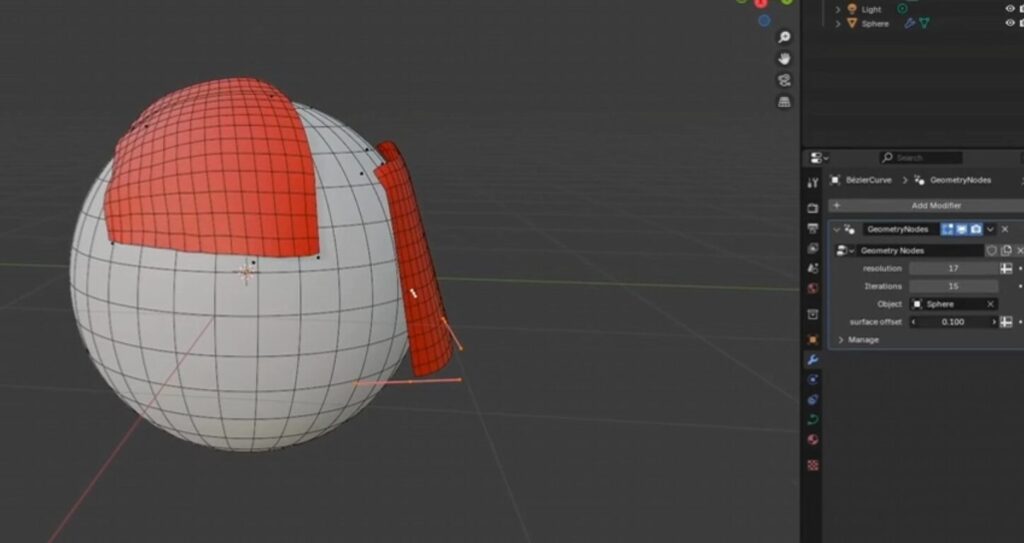Image resolution: width=1024 pixels, height=543 pixels.
Task: Click the green mesh data icon on Sphere row
Action: [x=924, y=24]
